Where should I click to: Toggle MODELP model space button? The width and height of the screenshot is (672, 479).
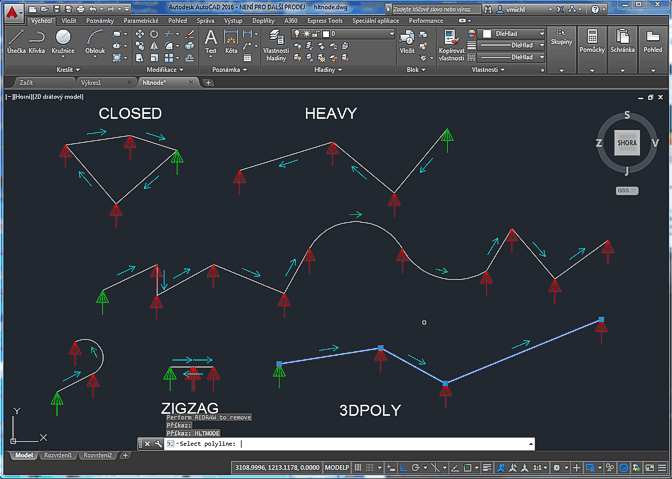pyautogui.click(x=336, y=467)
